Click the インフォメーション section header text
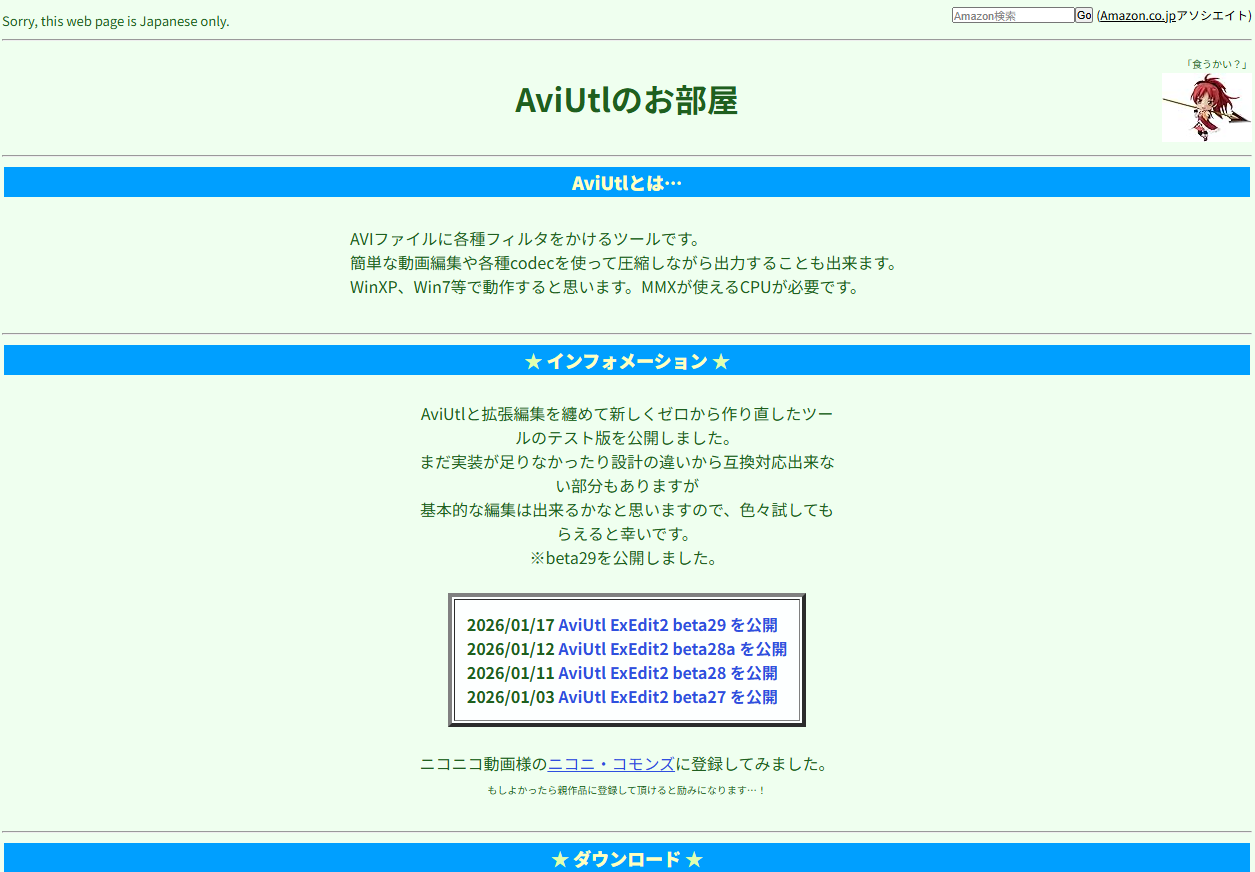The width and height of the screenshot is (1255, 872). [x=626, y=362]
